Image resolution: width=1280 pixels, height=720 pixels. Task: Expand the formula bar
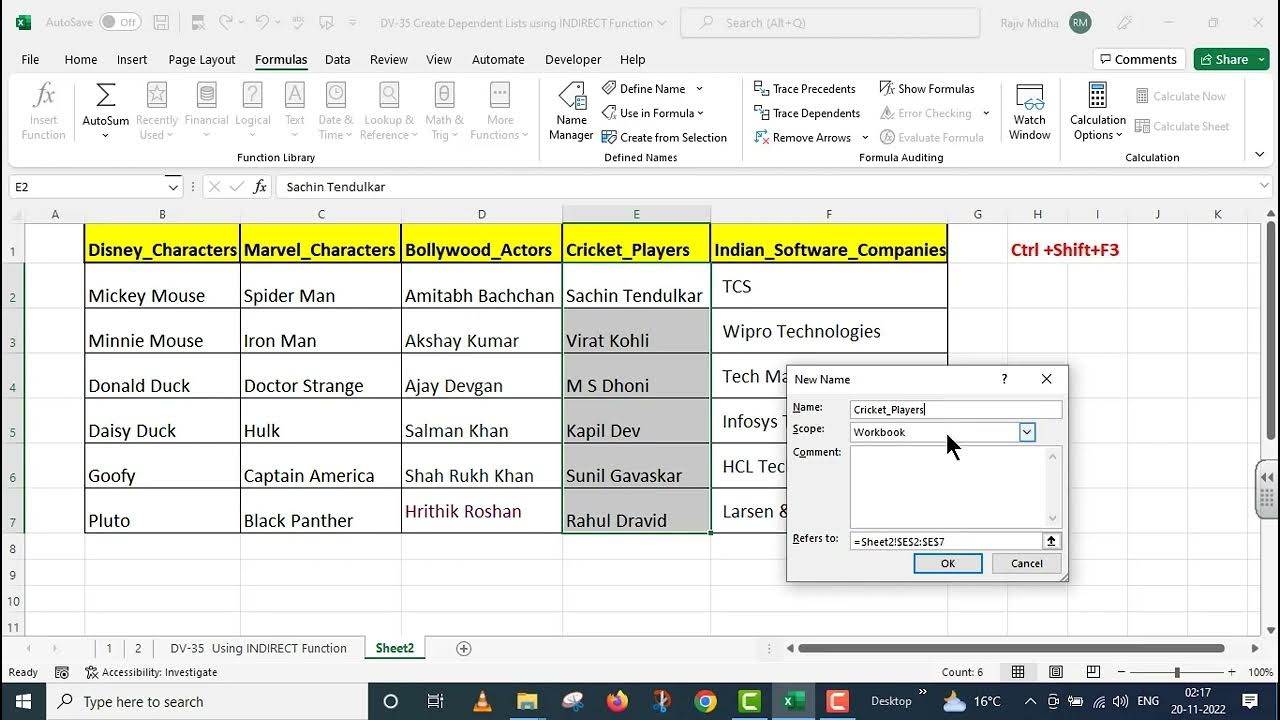pyautogui.click(x=1265, y=186)
